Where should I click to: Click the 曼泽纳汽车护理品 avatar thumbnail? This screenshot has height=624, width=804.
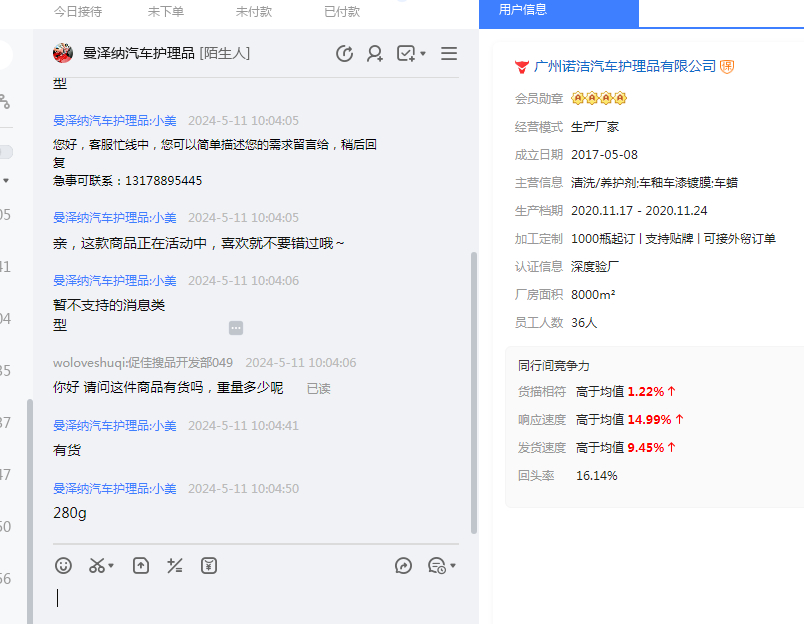coord(63,53)
